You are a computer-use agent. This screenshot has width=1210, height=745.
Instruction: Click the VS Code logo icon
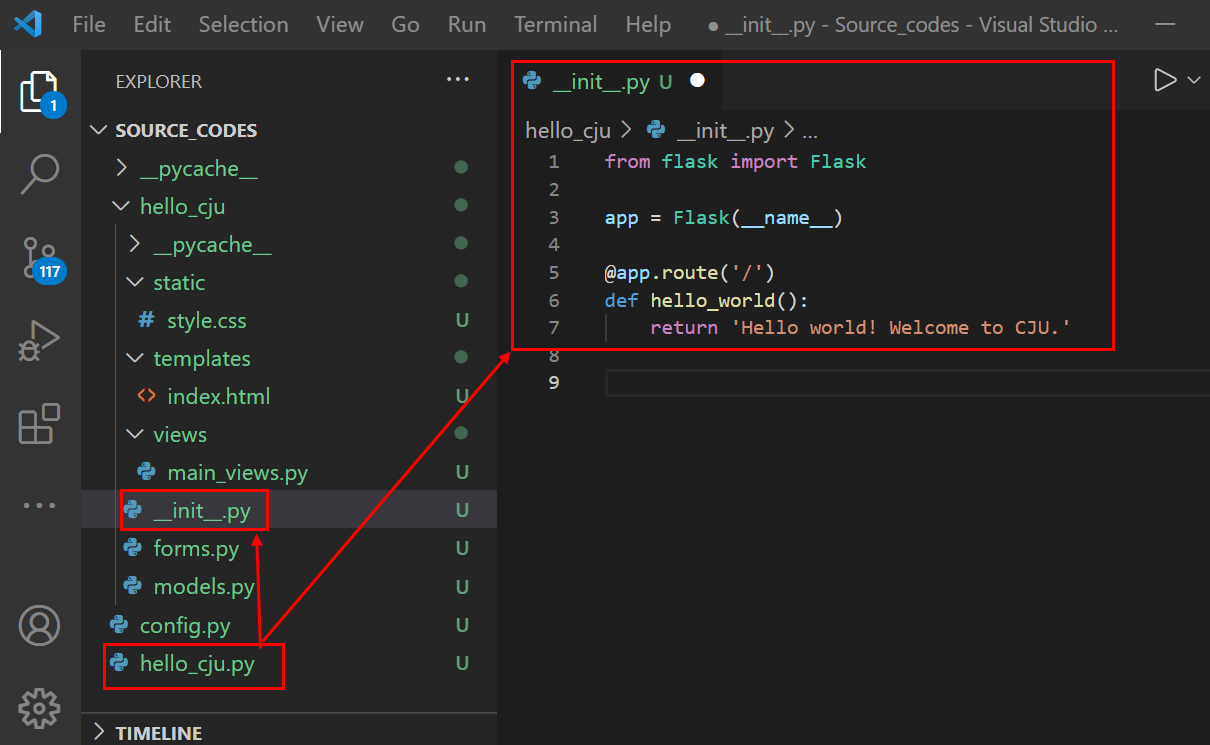pos(27,24)
